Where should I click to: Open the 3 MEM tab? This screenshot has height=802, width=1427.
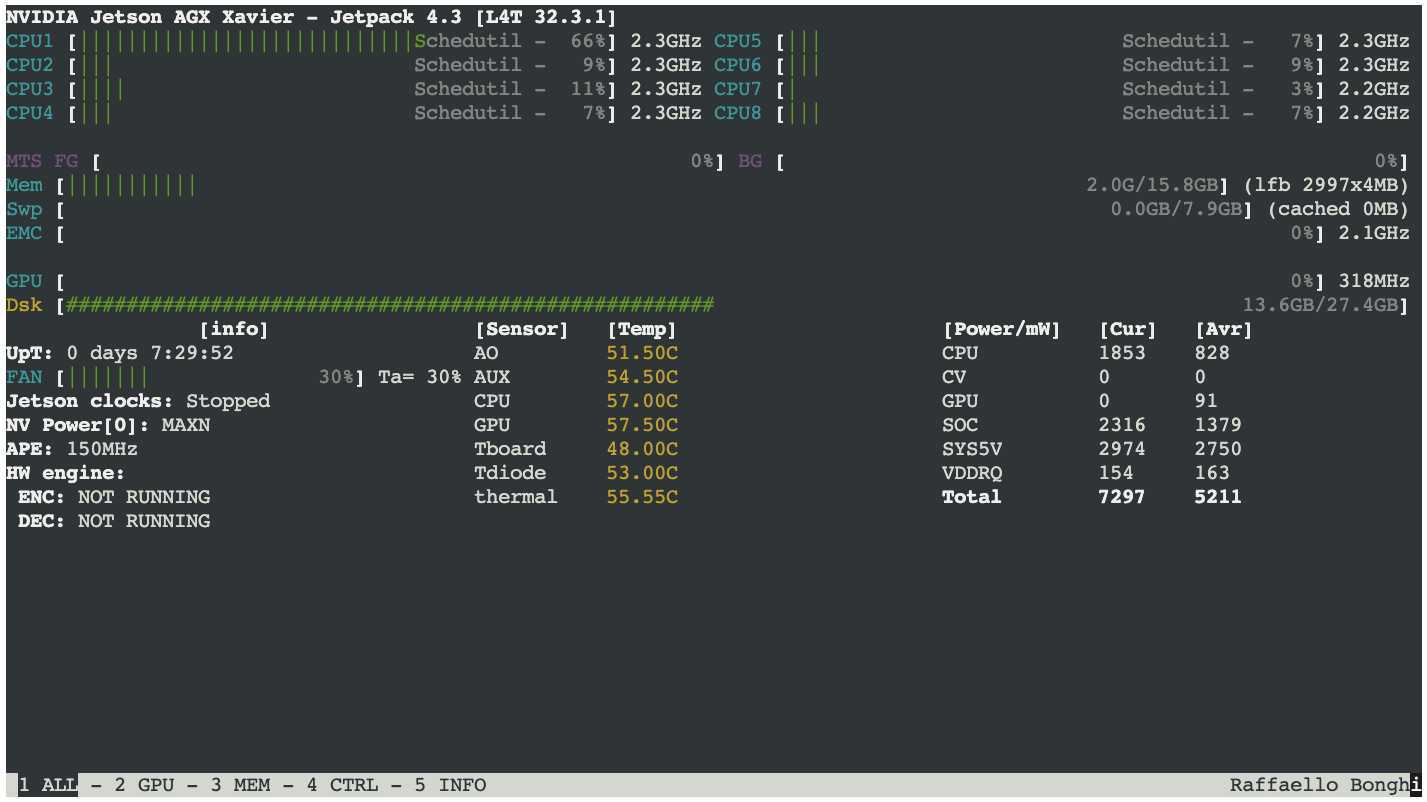240,785
